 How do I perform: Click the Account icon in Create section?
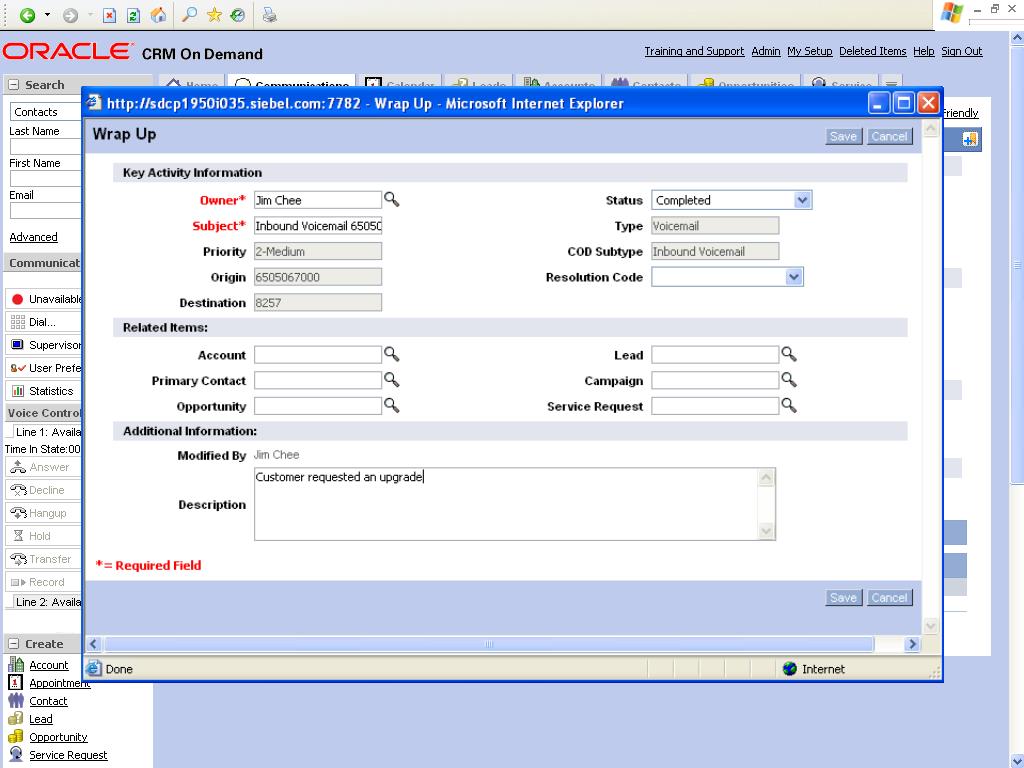click(16, 664)
